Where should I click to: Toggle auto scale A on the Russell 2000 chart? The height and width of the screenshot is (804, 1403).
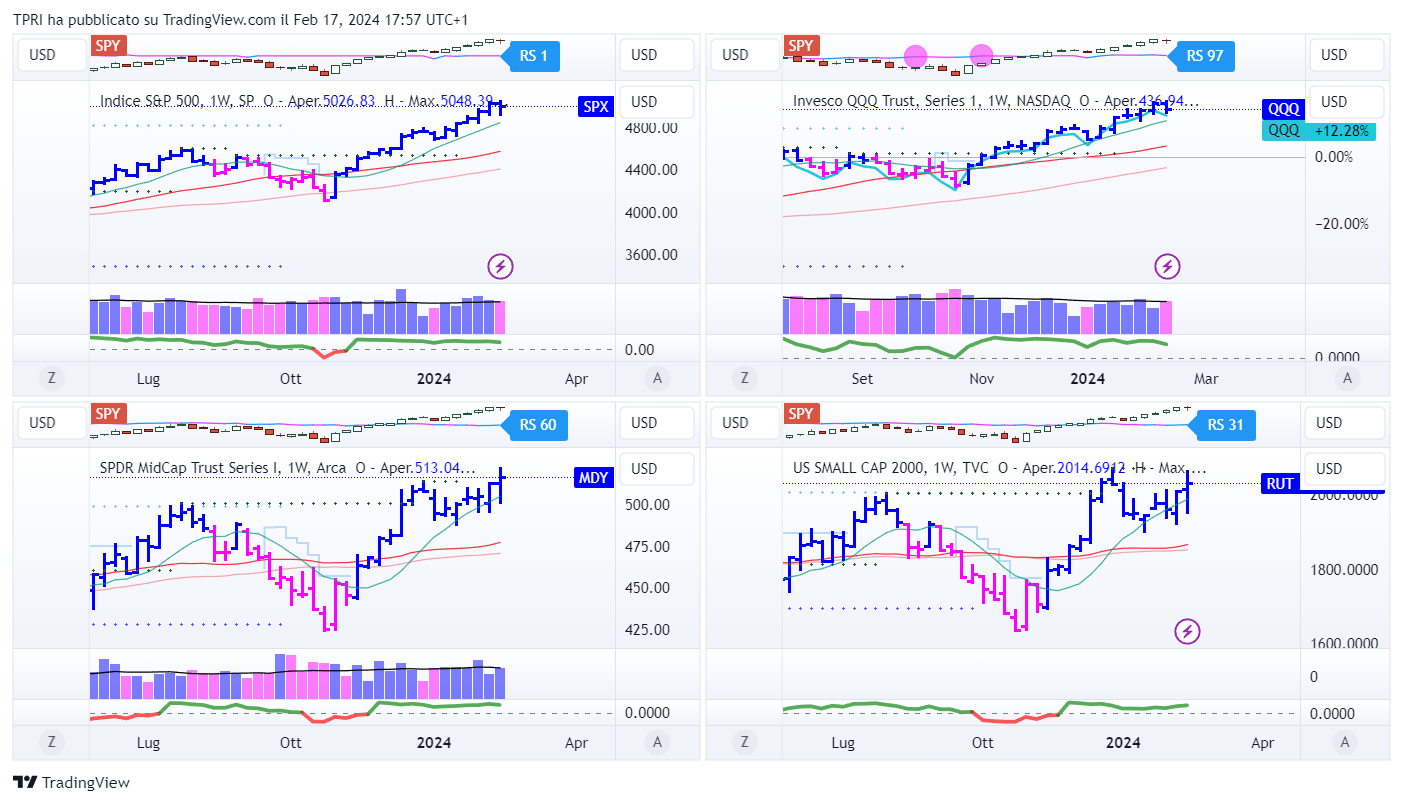tap(1345, 742)
